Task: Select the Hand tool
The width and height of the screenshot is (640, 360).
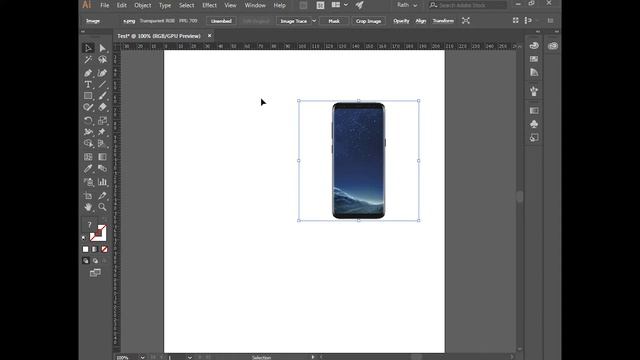Action: (88, 207)
